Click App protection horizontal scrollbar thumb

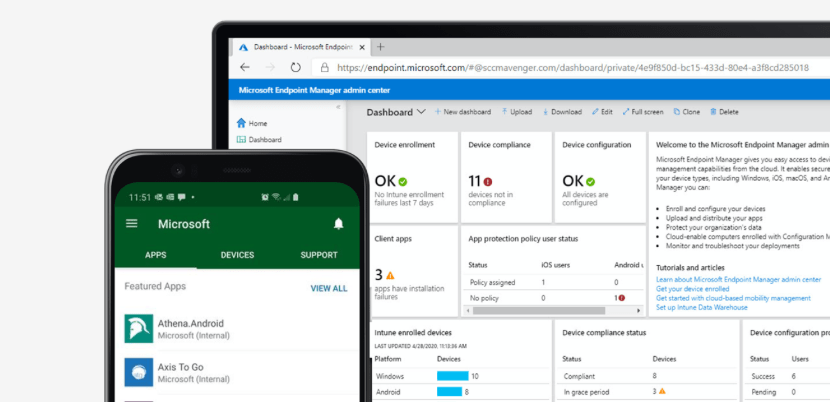point(538,310)
